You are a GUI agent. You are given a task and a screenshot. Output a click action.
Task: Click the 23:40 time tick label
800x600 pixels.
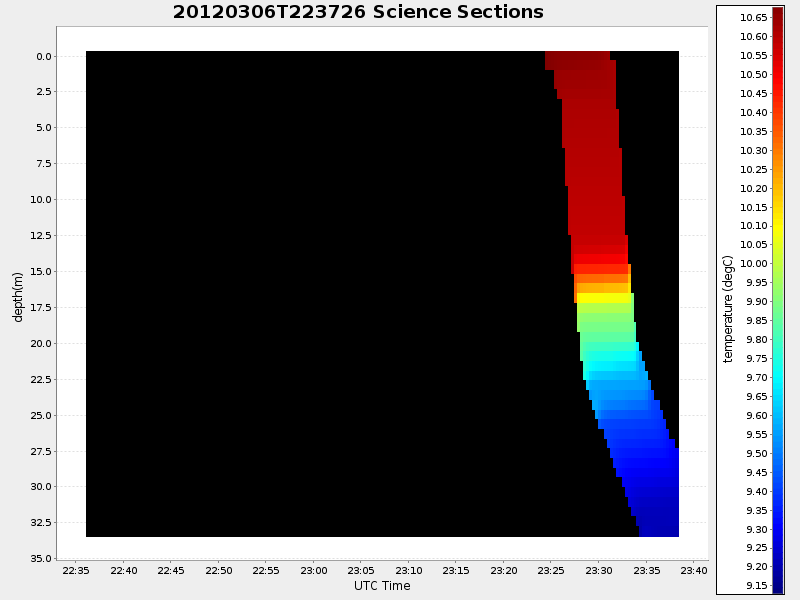tap(694, 570)
